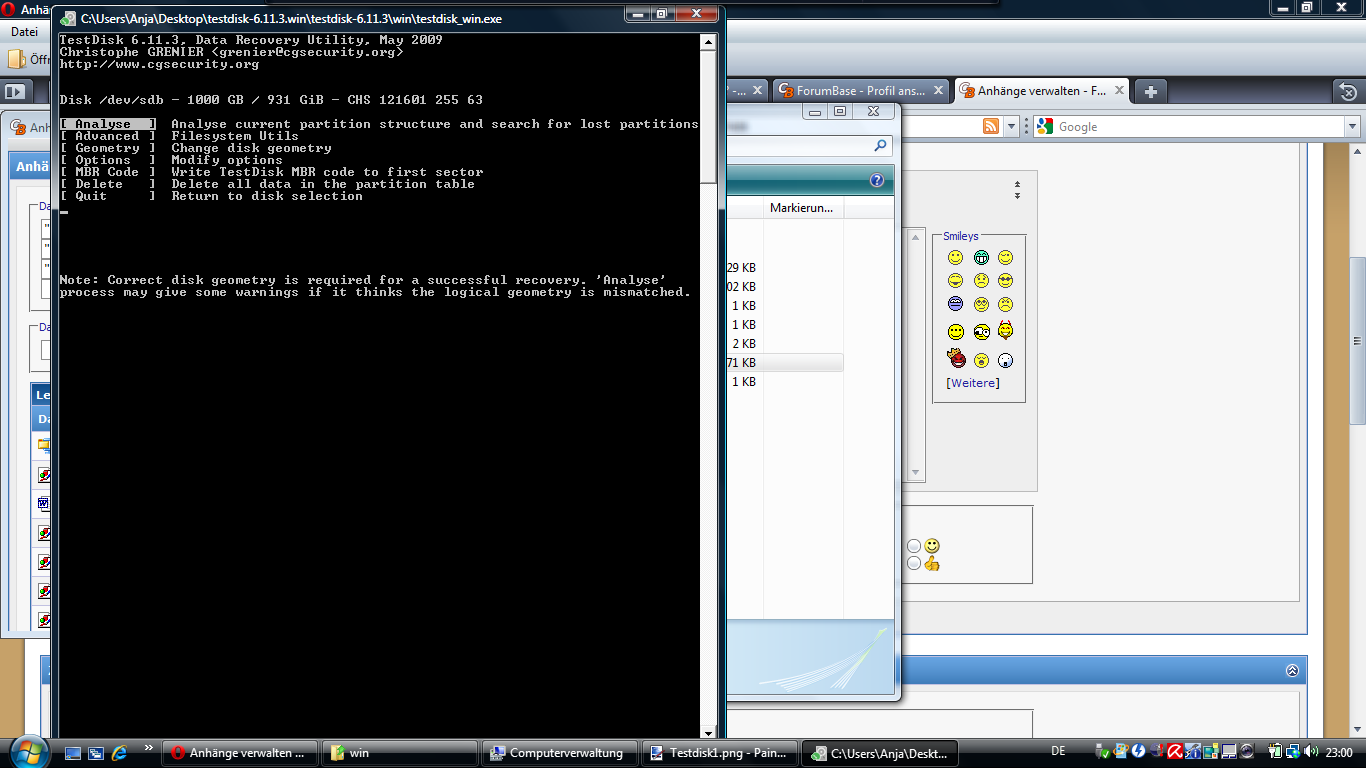Insert the rolling-eyes smiley
This screenshot has height=768, width=1366.
[981, 304]
